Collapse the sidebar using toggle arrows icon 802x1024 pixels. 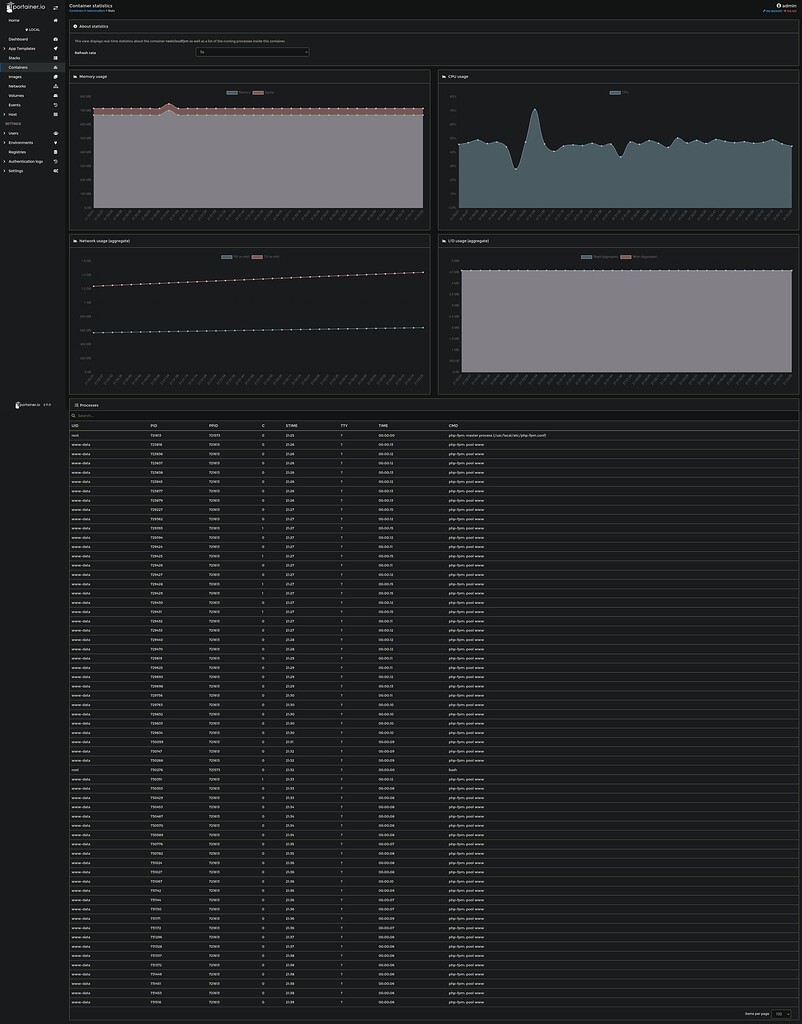click(56, 8)
